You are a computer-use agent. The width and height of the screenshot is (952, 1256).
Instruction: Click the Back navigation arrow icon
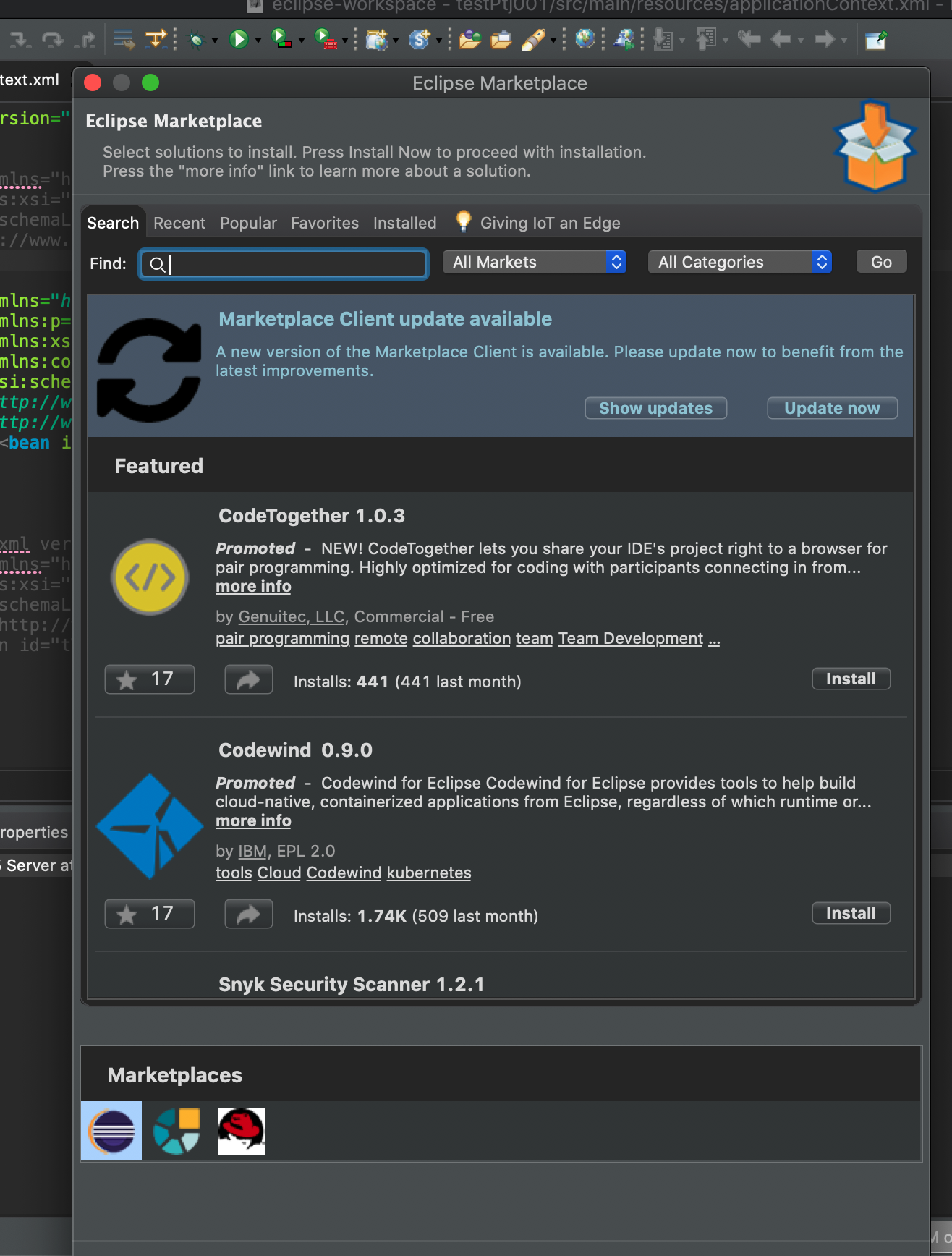point(781,39)
